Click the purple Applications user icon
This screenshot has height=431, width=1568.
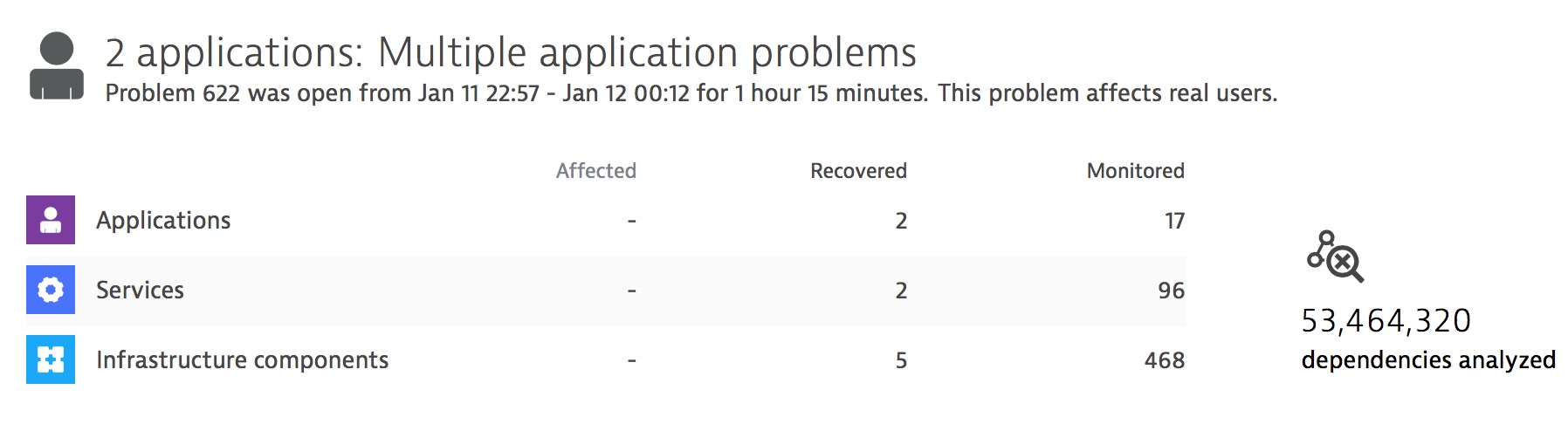click(51, 220)
